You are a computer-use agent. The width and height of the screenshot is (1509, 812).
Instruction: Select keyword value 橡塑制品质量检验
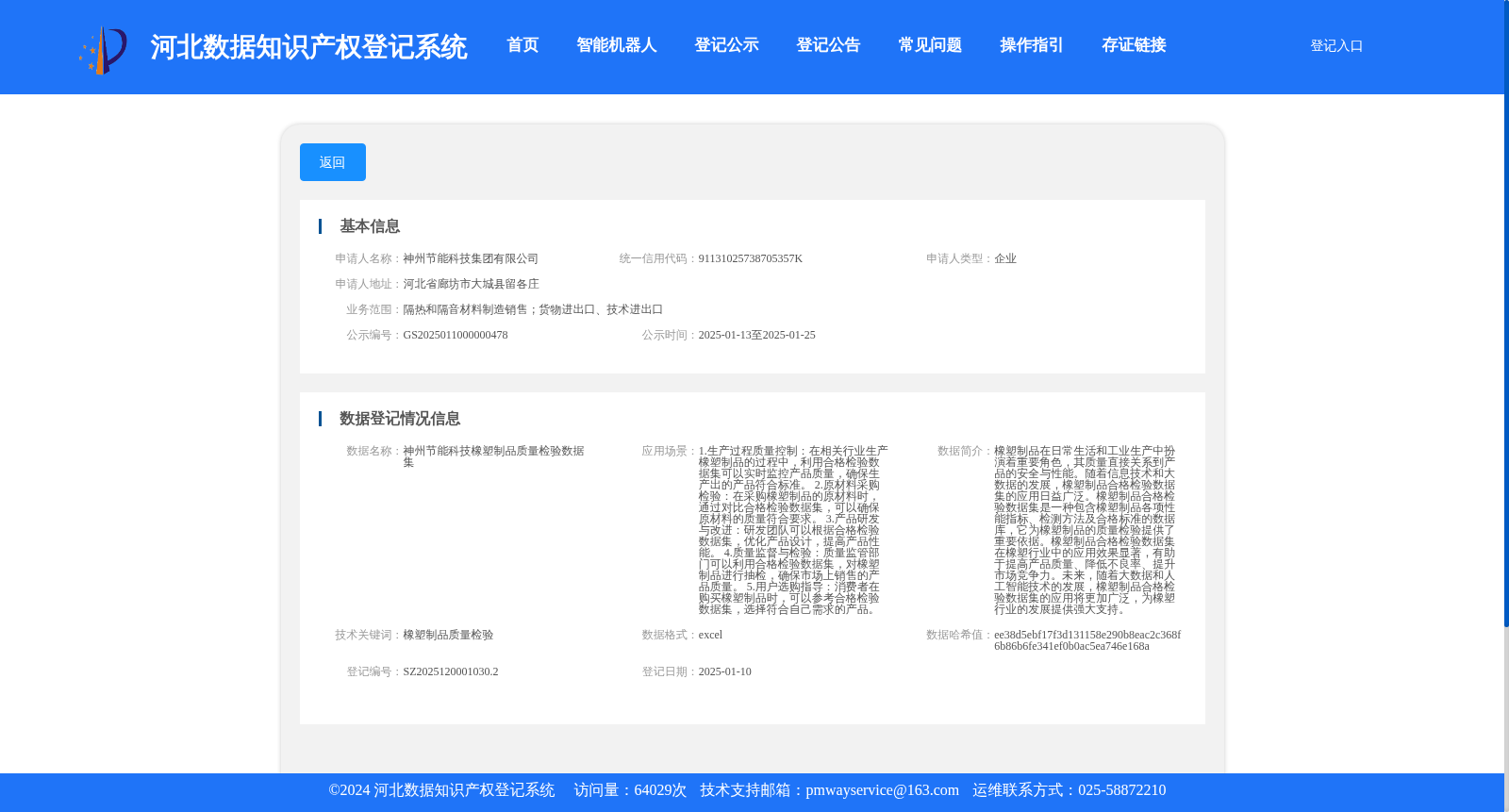(448, 635)
